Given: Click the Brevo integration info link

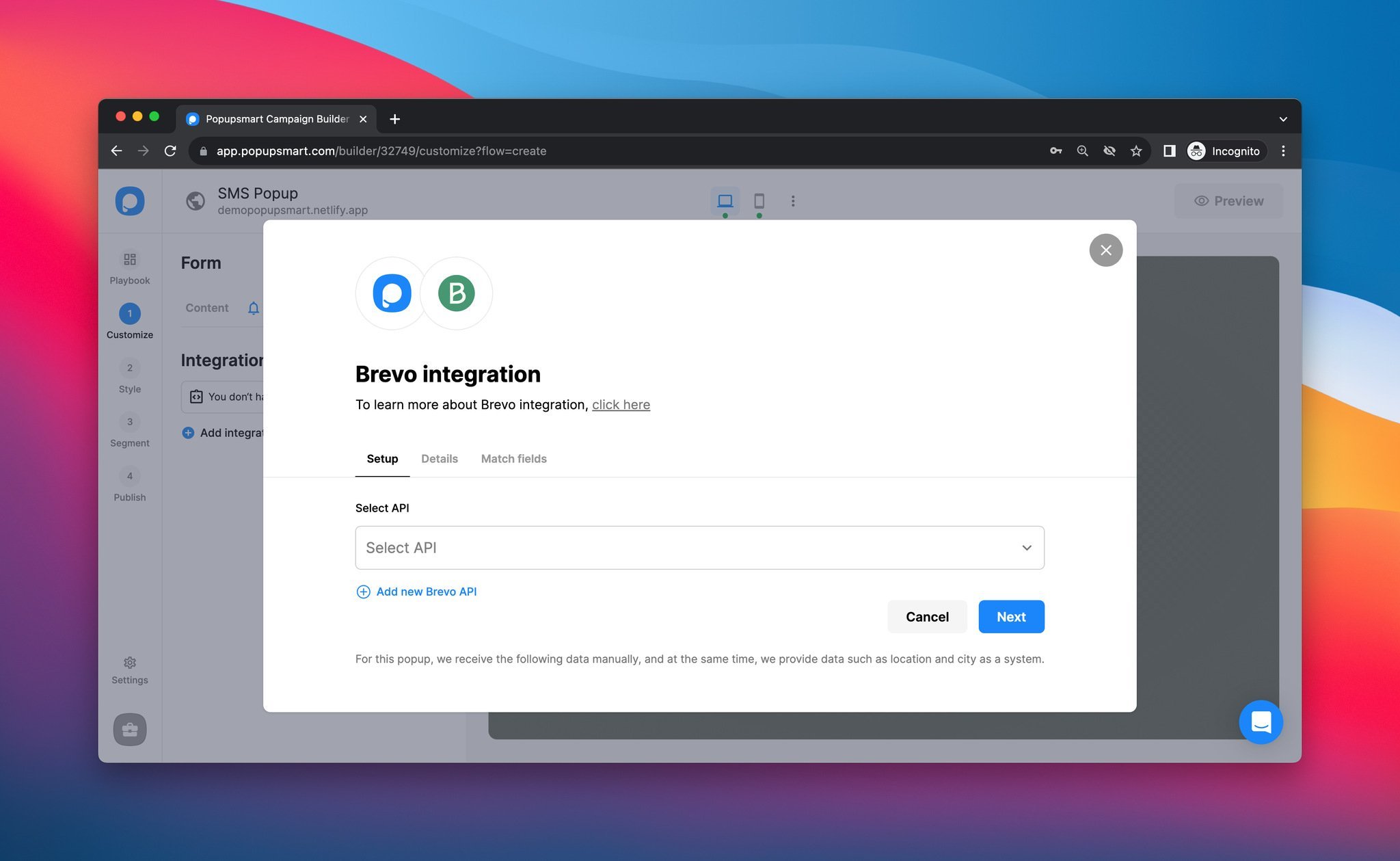Looking at the screenshot, I should 620,405.
